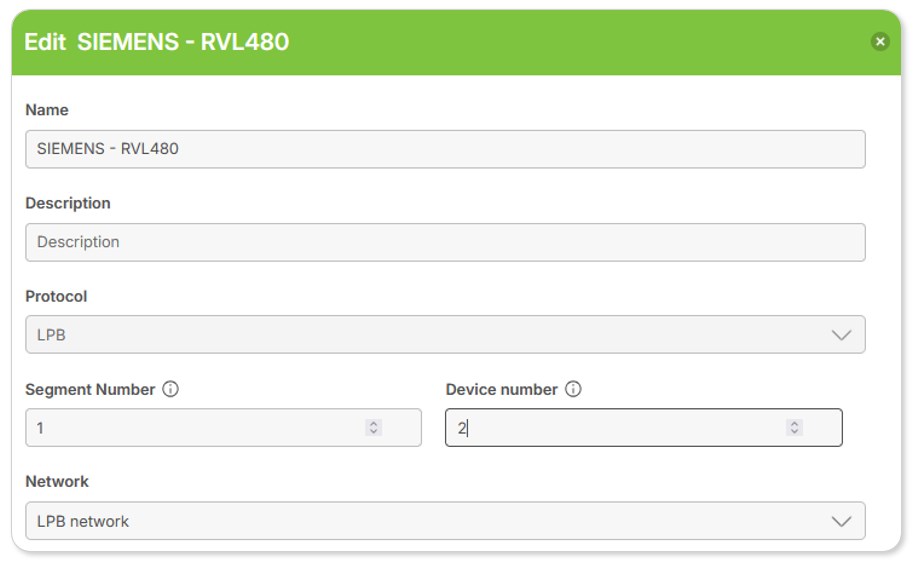Image resolution: width=918 pixels, height=566 pixels.
Task: Click into the Description input box
Action: point(445,242)
